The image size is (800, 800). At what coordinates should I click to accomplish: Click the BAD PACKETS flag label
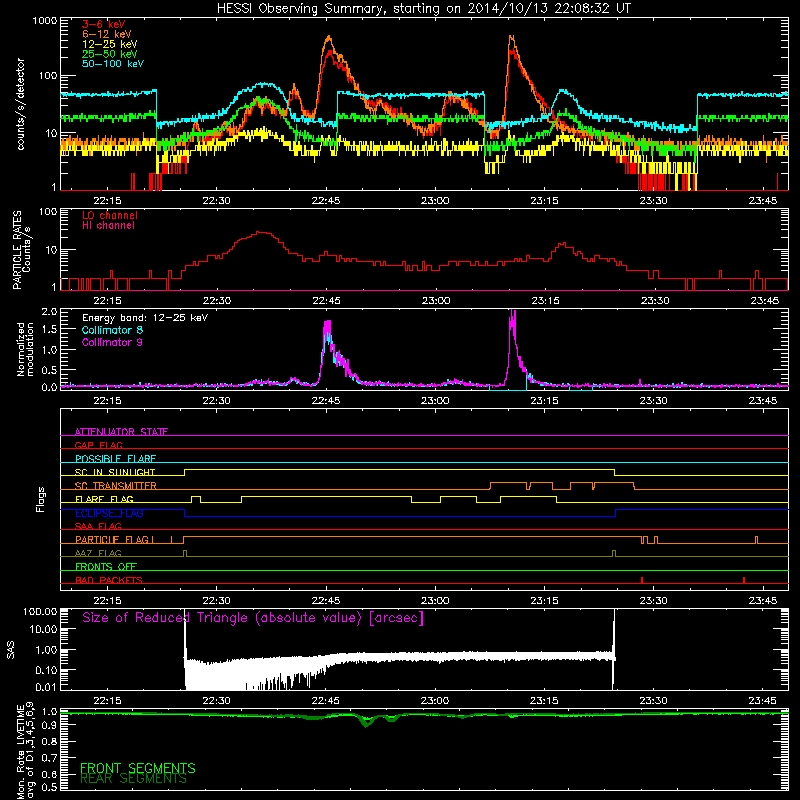click(109, 580)
